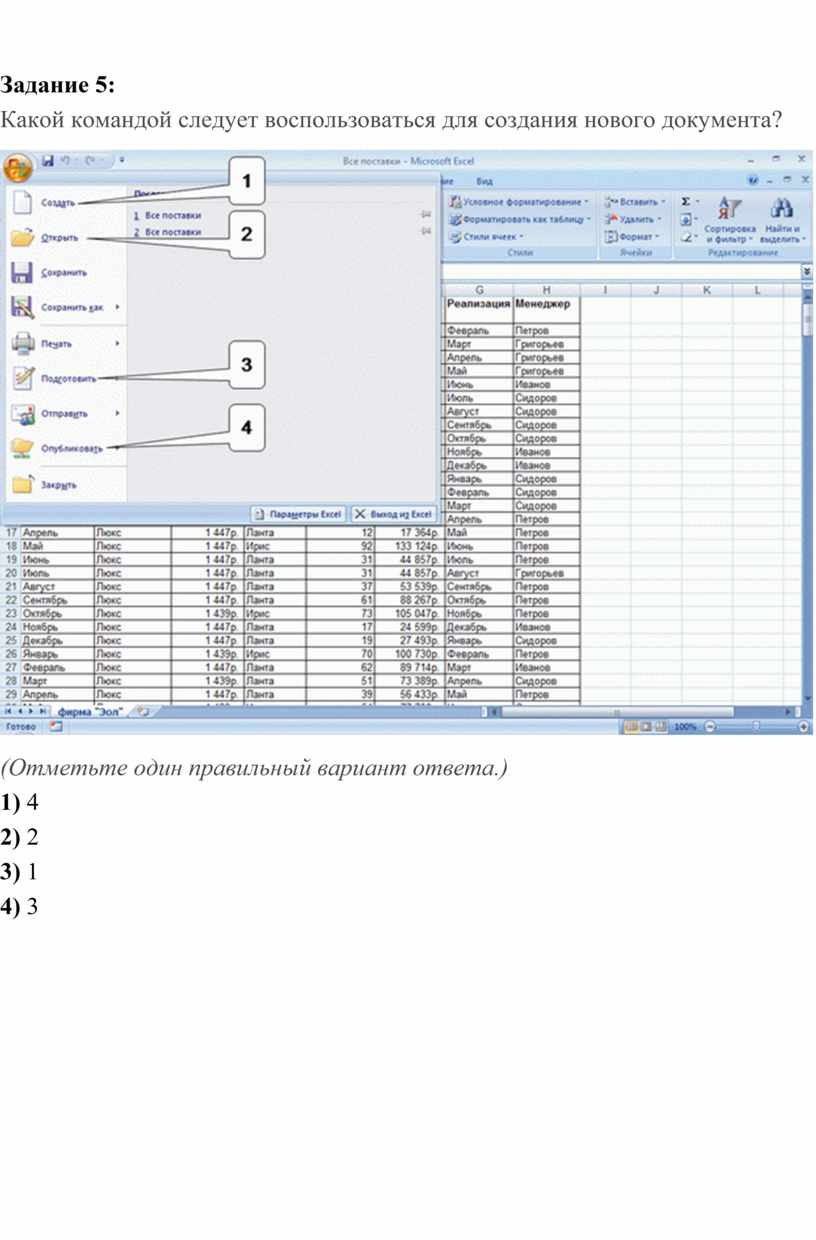
Task: Open Стили ячеек dropdown
Action: click(x=487, y=237)
